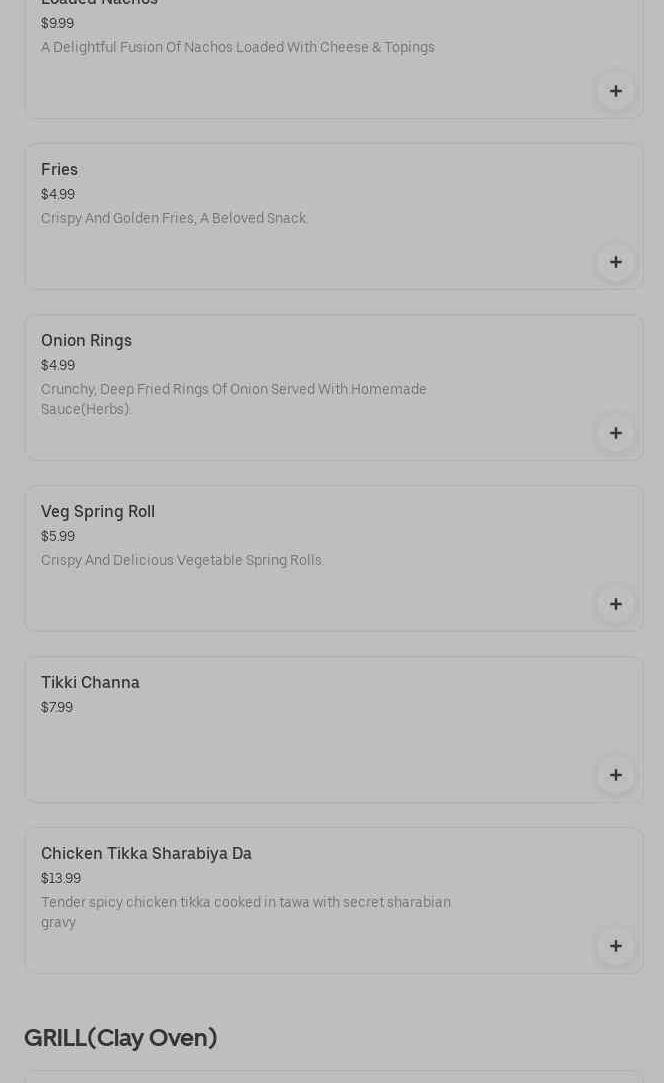The width and height of the screenshot is (664, 1083).
Task: Select the Onion Rings item name
Action: (86, 341)
